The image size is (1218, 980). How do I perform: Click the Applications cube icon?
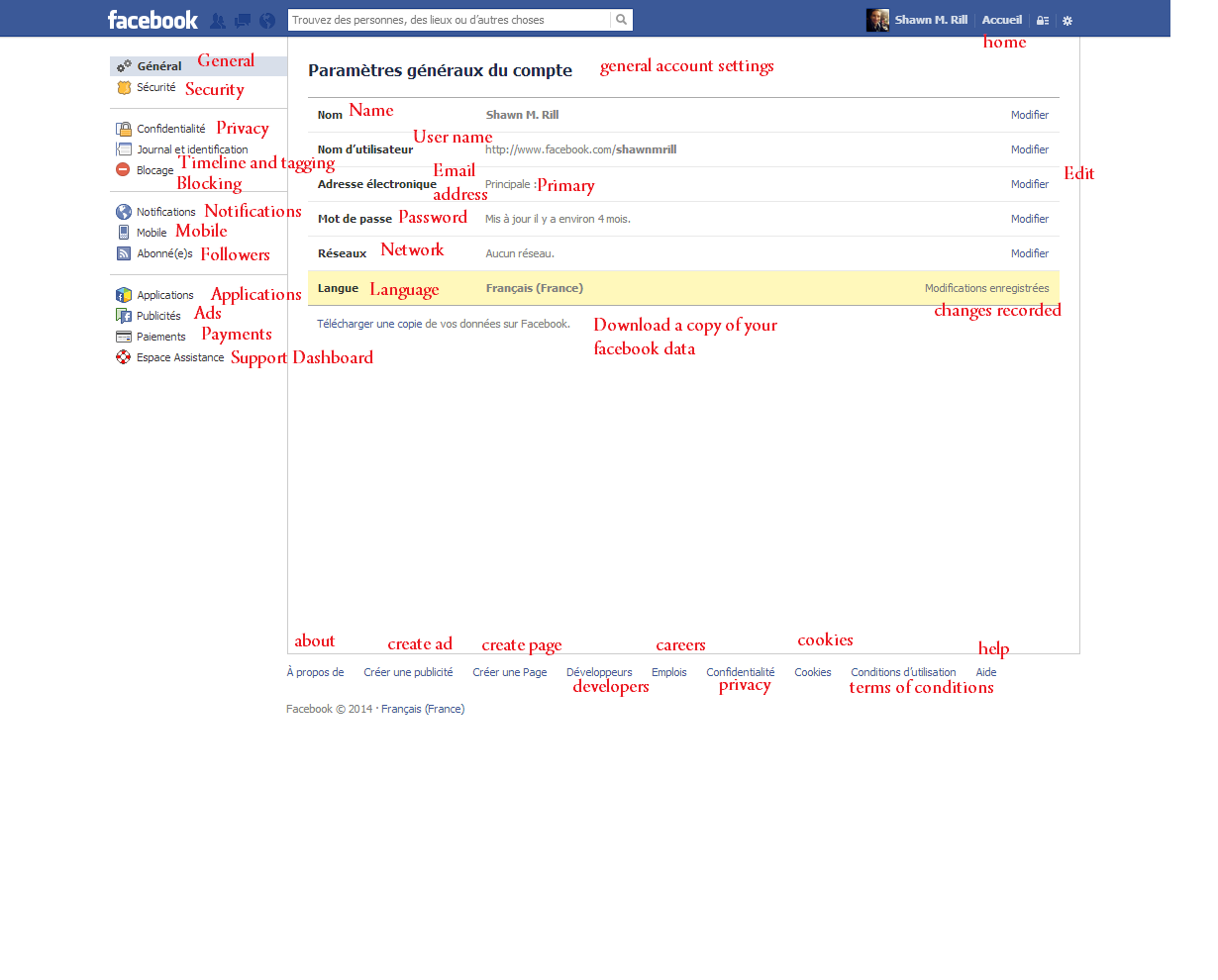(124, 295)
